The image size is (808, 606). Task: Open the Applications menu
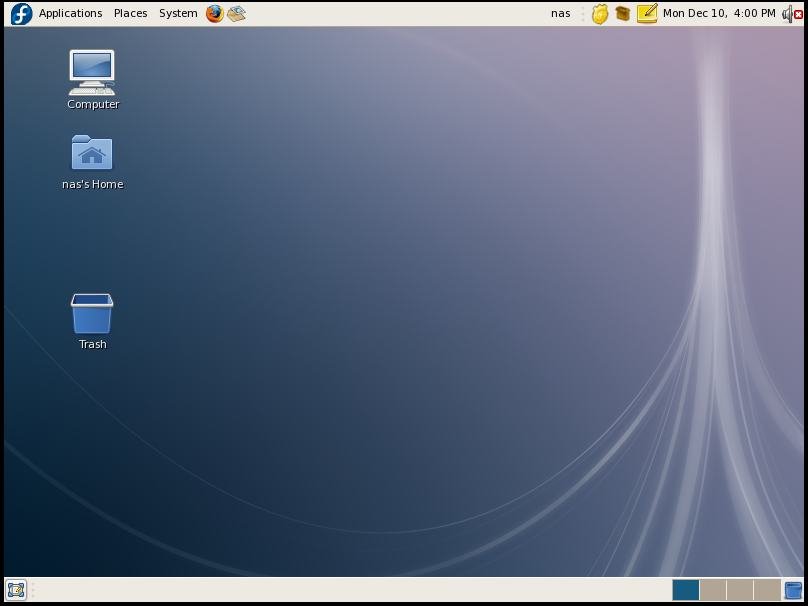[x=70, y=14]
